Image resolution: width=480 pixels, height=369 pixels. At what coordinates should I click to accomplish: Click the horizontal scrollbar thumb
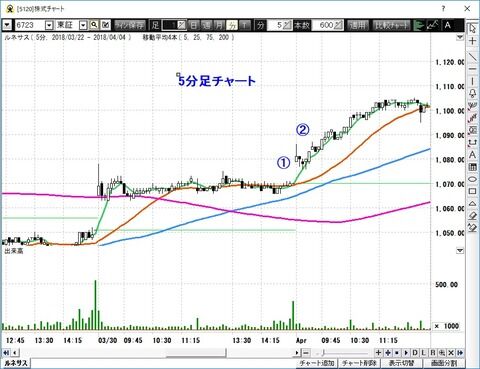196,352
